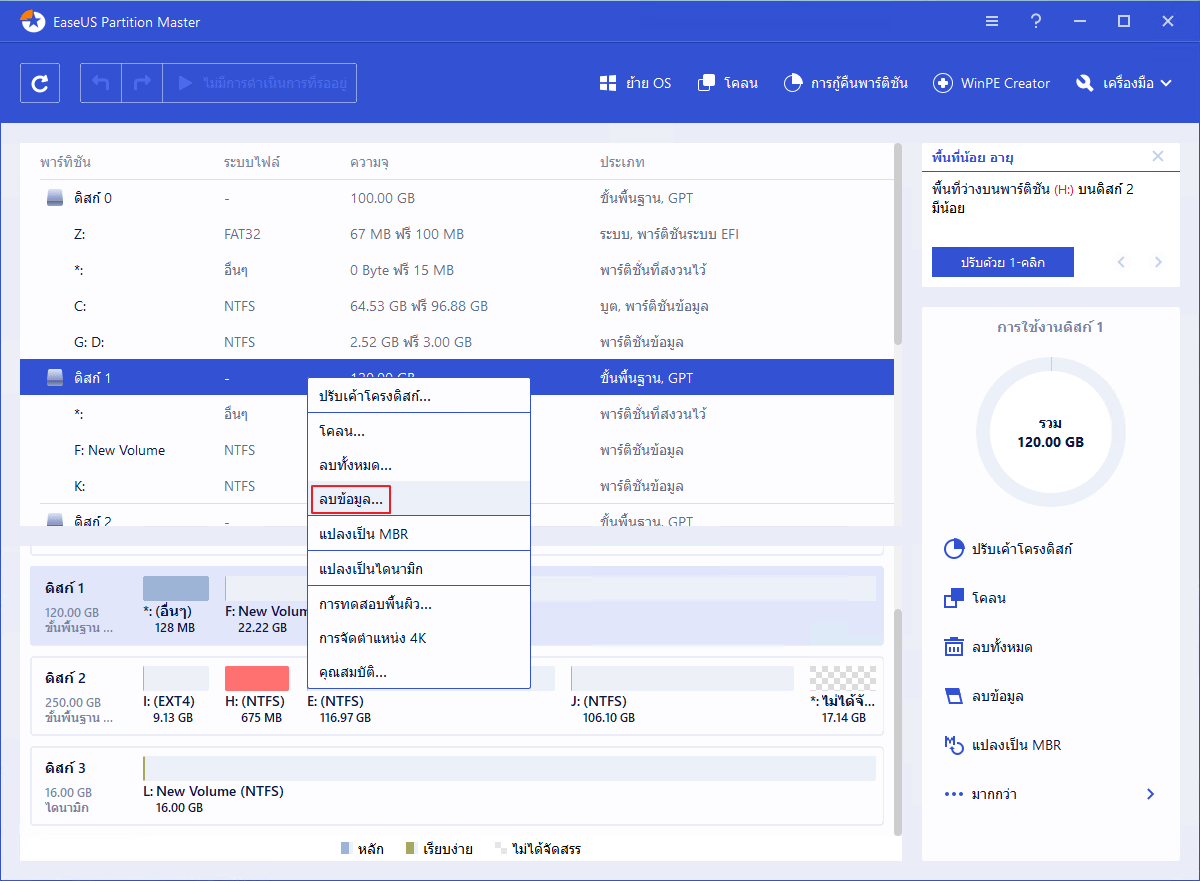The width and height of the screenshot is (1200, 881).
Task: Open ย้าย OS migrate tool
Action: 635,83
